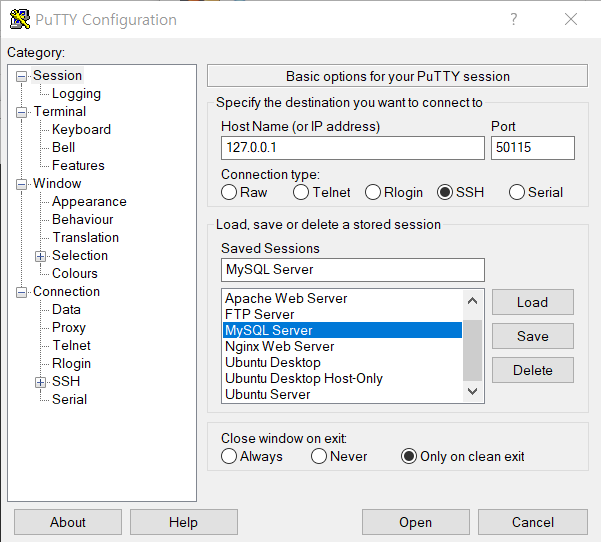
Task: Collapse the Window tree node
Action: [21, 184]
